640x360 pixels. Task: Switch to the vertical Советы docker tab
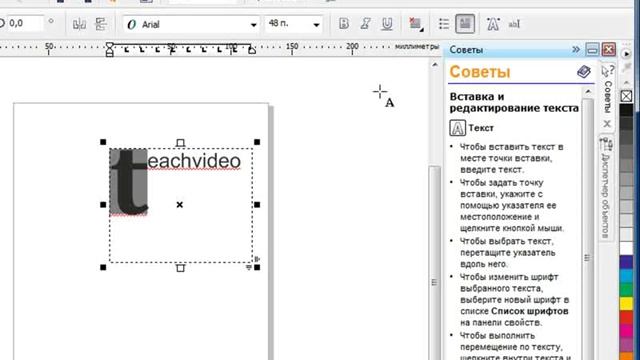pyautogui.click(x=608, y=96)
